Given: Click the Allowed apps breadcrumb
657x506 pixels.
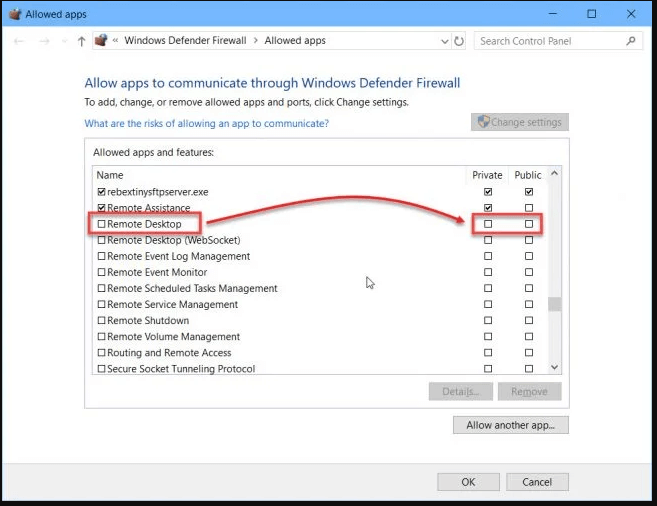Looking at the screenshot, I should [x=295, y=41].
